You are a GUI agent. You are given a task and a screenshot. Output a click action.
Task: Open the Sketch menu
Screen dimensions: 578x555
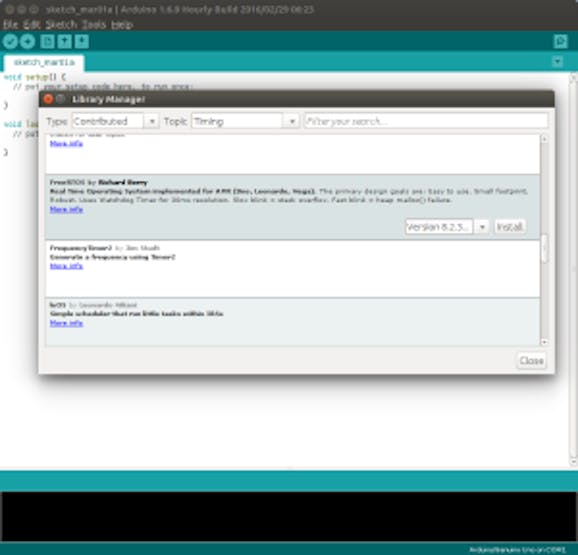pos(61,25)
